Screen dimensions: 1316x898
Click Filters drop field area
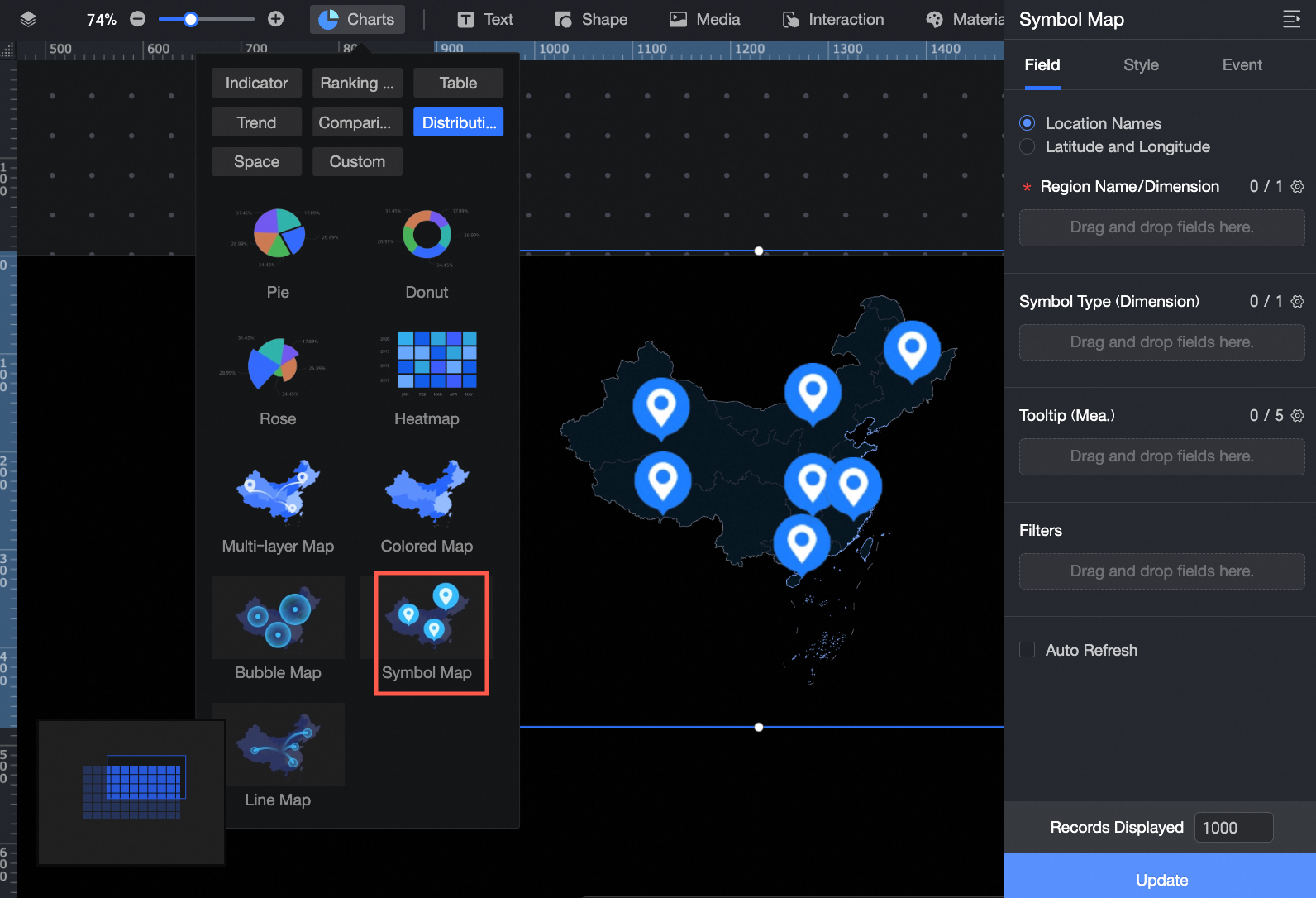(1162, 571)
